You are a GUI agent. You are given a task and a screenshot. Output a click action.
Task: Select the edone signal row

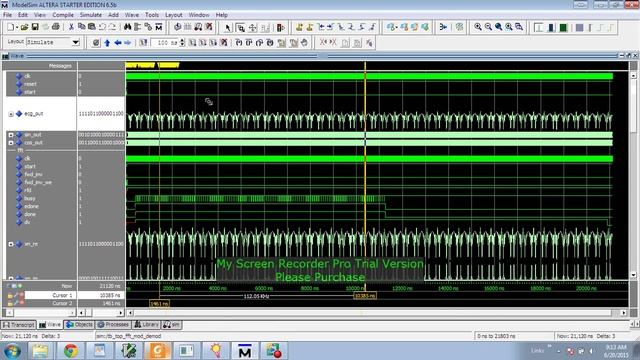pyautogui.click(x=31, y=207)
